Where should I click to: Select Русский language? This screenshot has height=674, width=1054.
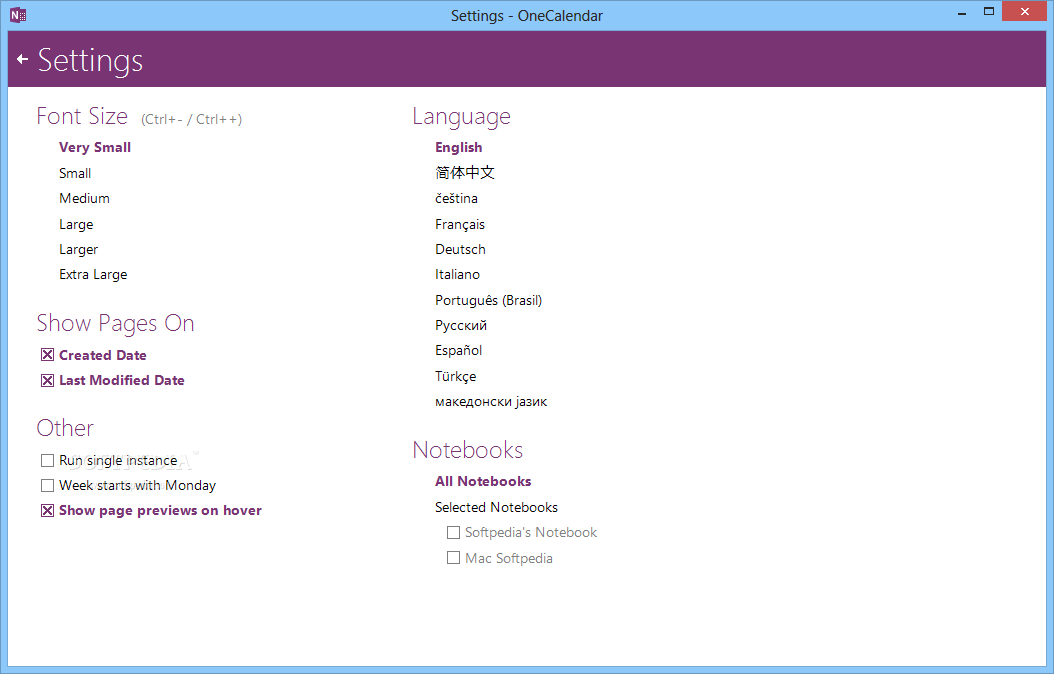[x=460, y=325]
